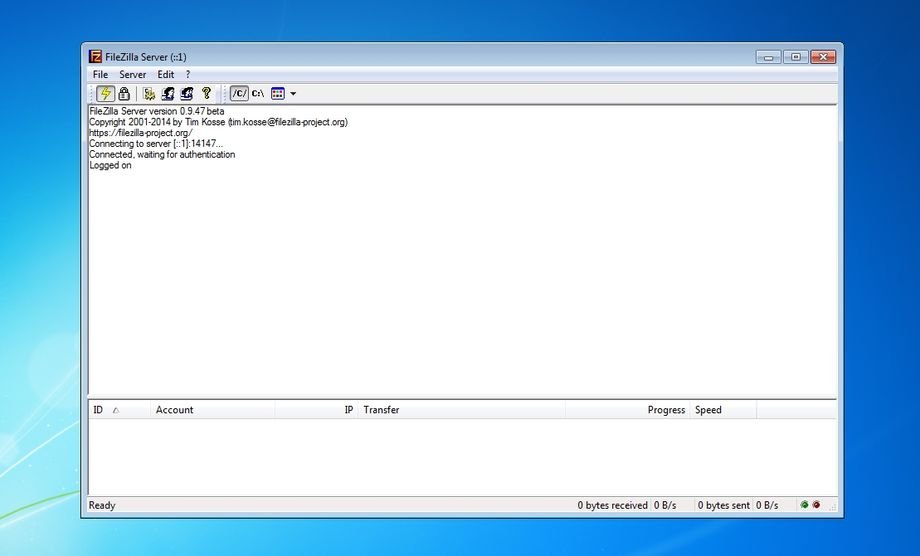Expand the sorting dropdown arrow in toolbar
Screen dimensions: 920x556
293,93
